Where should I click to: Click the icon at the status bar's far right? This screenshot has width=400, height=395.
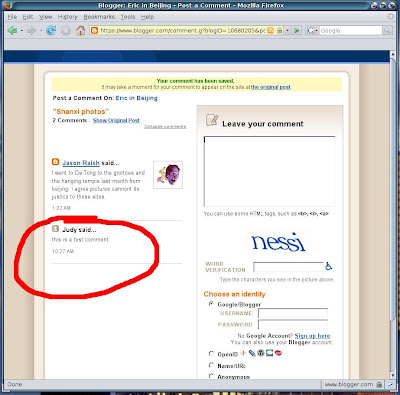pos(390,384)
